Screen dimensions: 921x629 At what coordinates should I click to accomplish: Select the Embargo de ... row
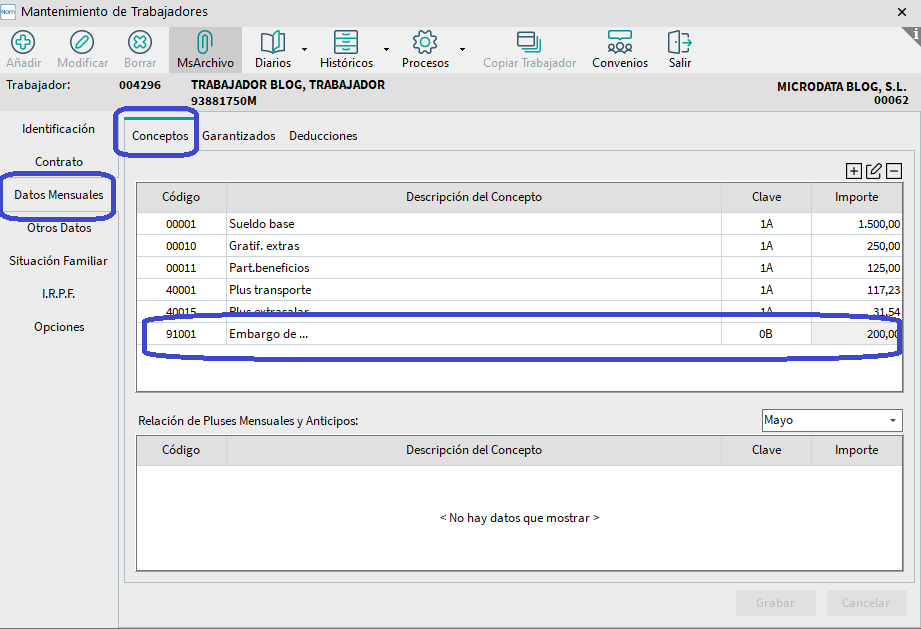(519, 334)
